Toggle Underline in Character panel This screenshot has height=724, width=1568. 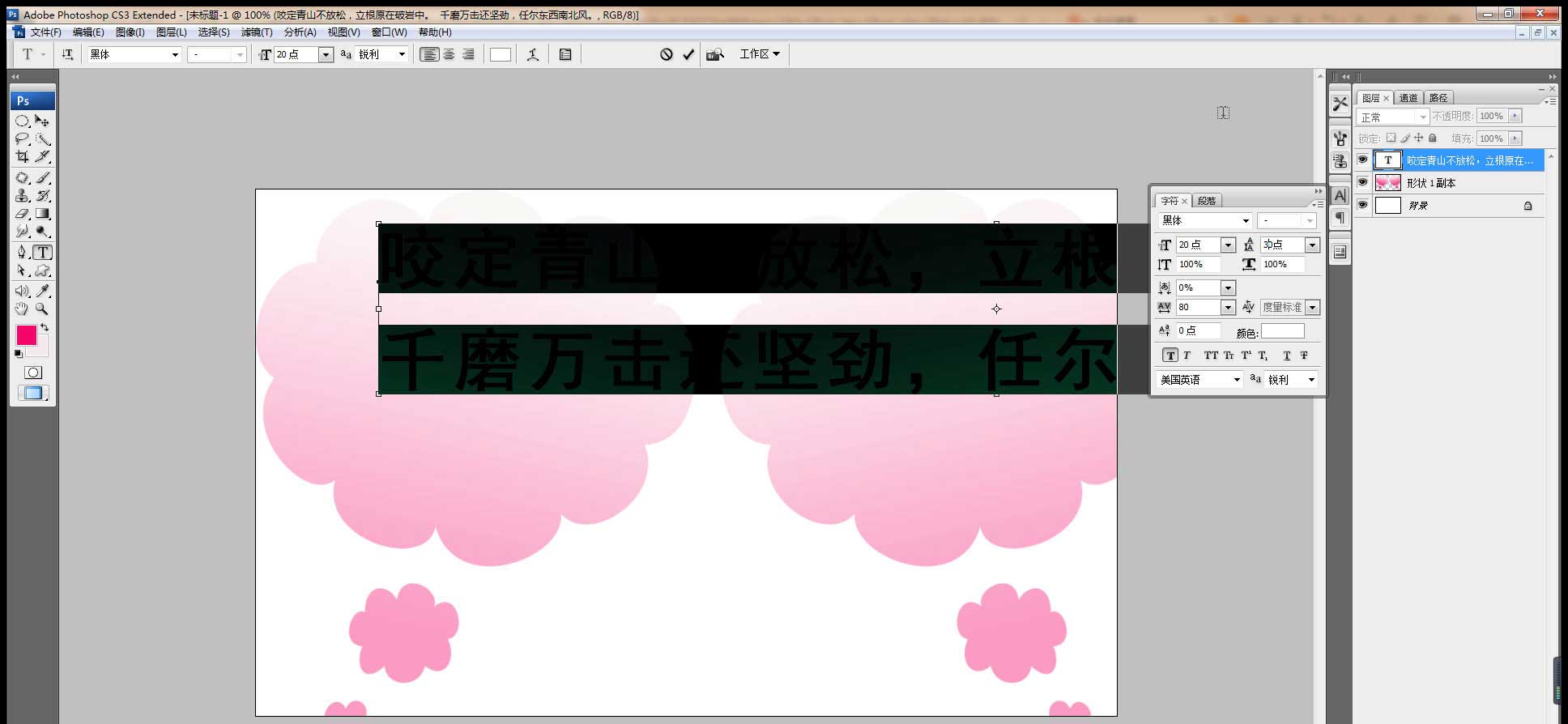tap(1286, 356)
